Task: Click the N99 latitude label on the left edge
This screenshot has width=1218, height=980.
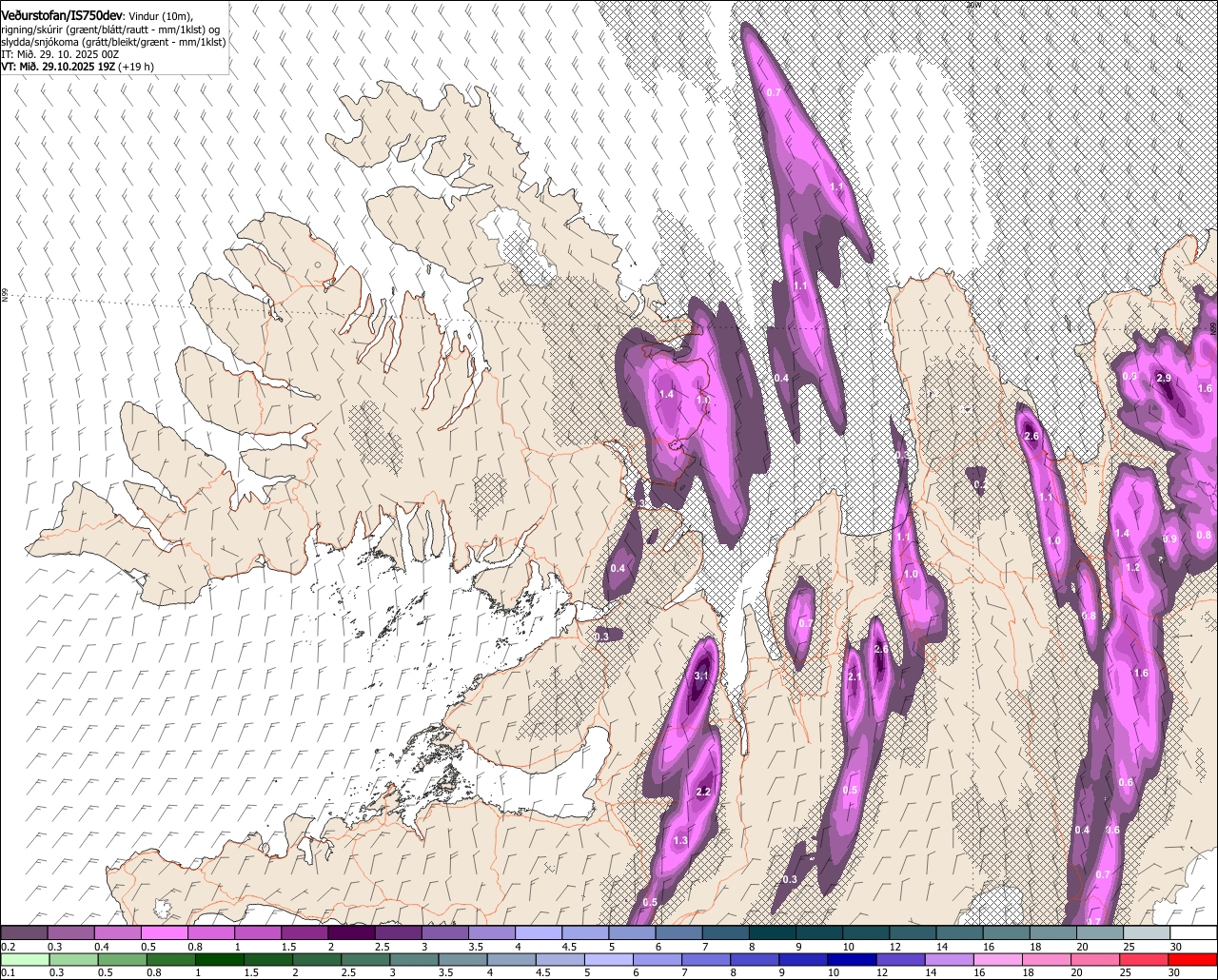Action: (5, 296)
